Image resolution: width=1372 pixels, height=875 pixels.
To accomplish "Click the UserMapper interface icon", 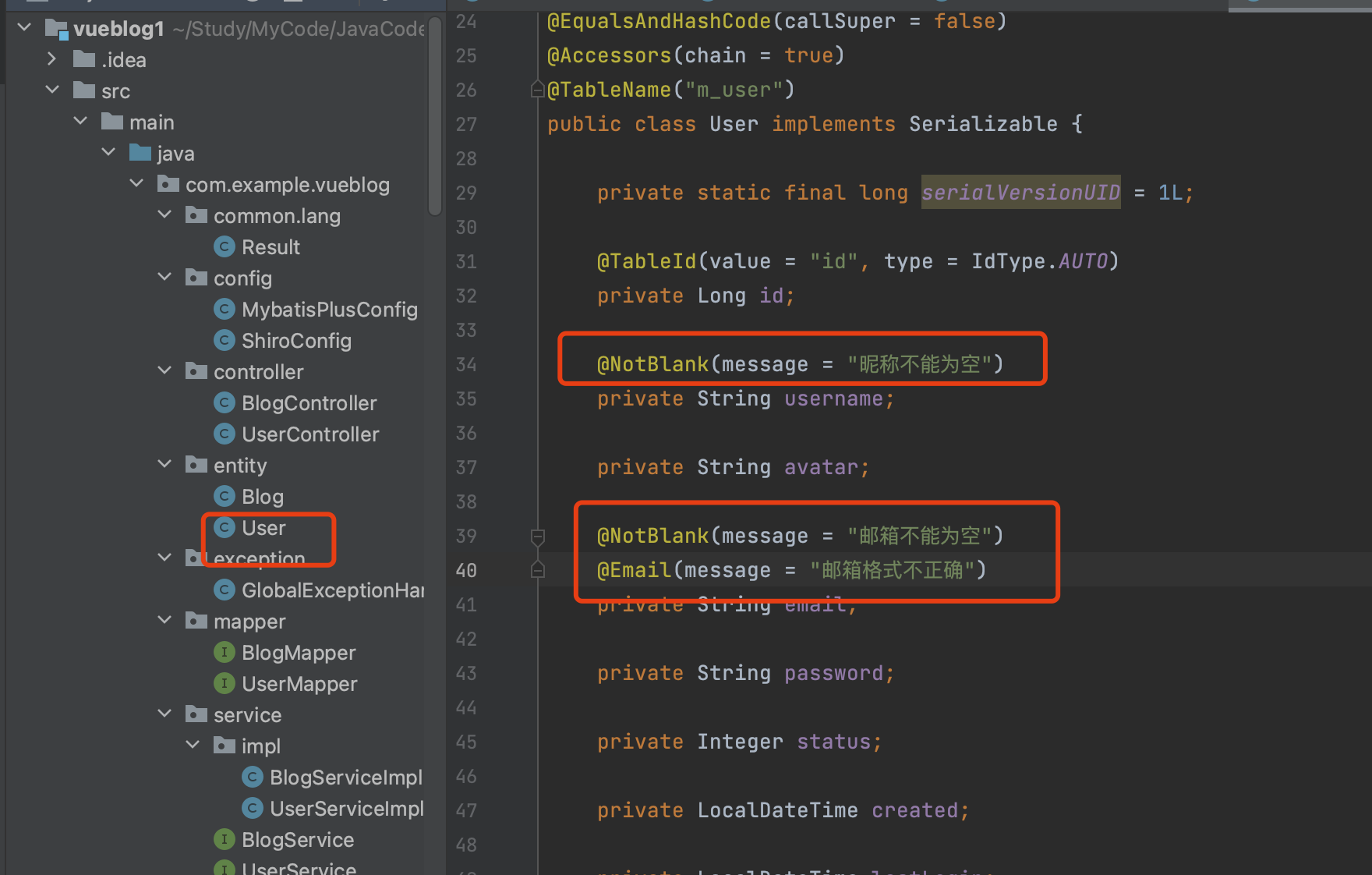I will tap(225, 684).
